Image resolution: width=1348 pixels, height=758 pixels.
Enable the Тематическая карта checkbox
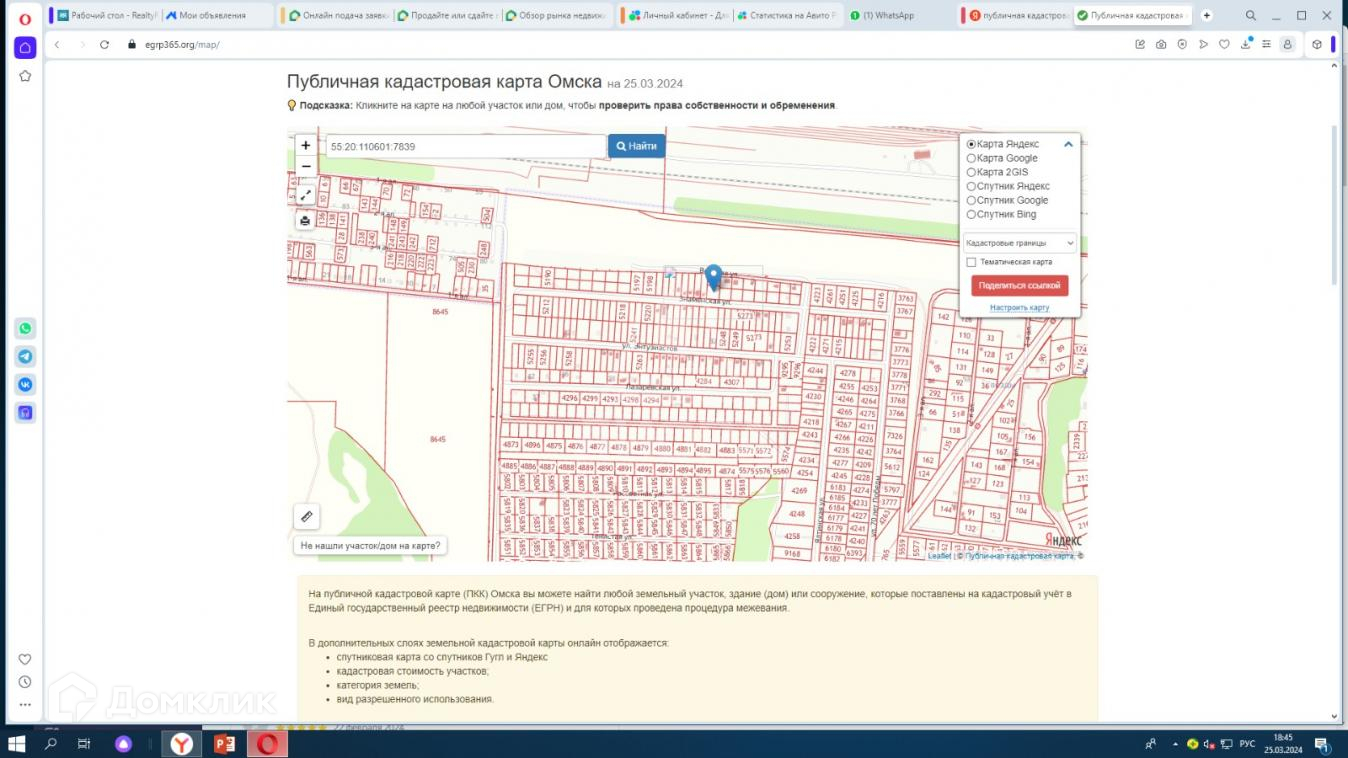pyautogui.click(x=971, y=262)
